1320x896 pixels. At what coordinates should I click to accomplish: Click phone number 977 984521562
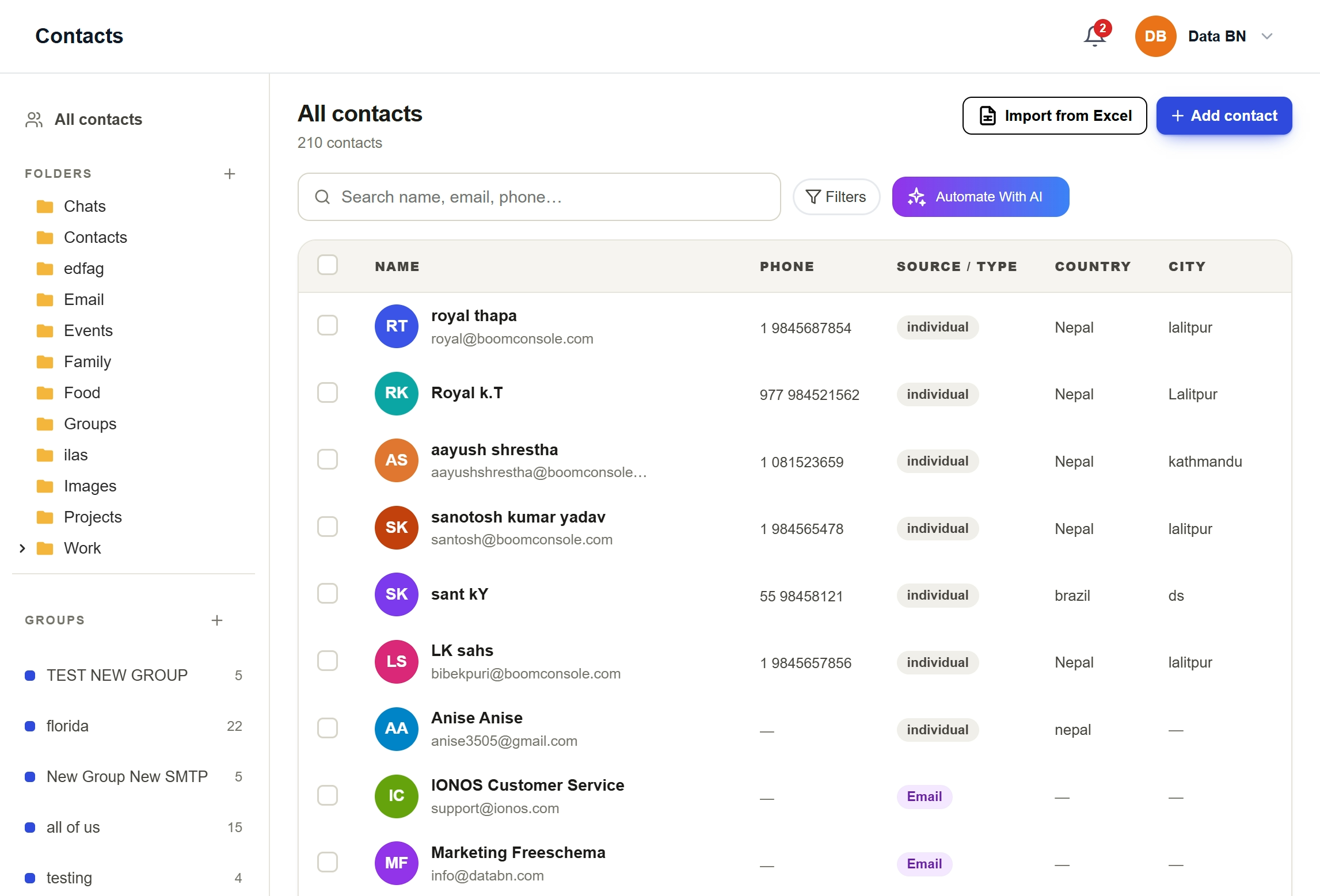tap(809, 395)
